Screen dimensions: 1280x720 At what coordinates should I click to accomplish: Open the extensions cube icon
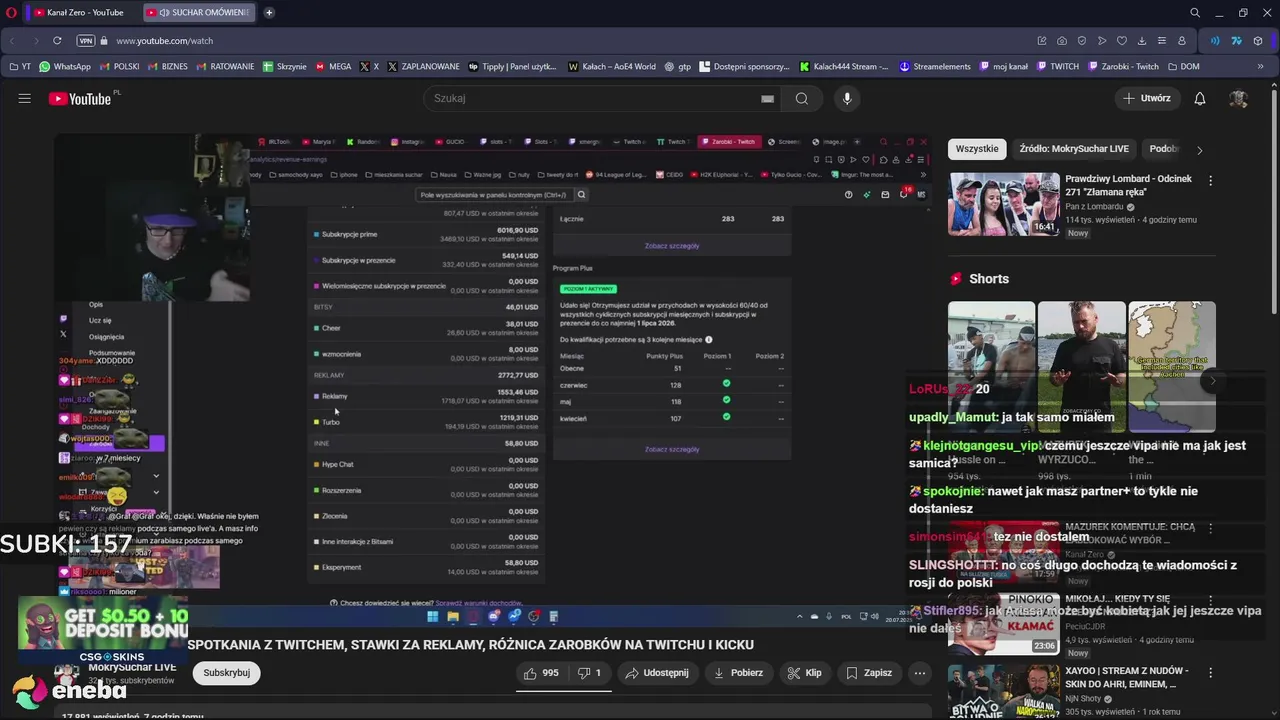[x=1258, y=41]
